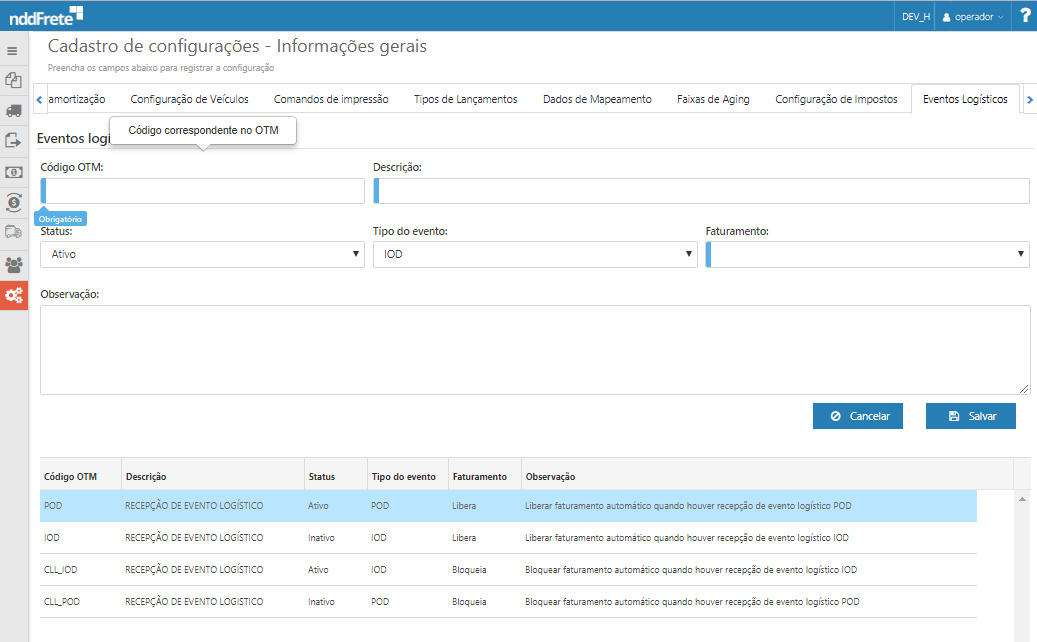
Task: Click the Cancelar button
Action: 858,416
